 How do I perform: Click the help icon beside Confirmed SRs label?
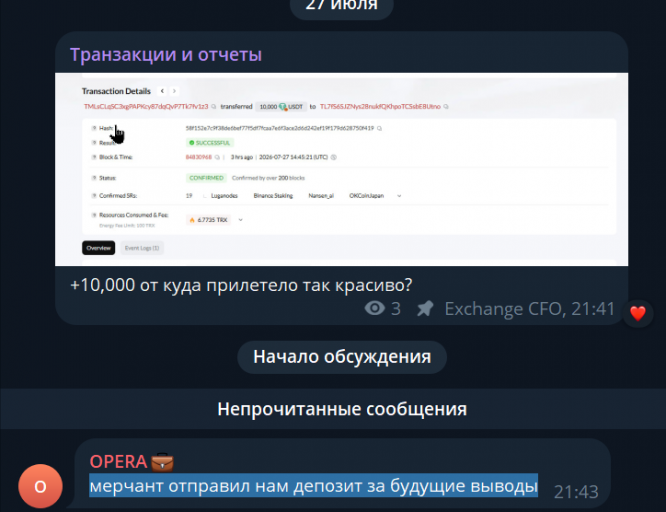click(x=94, y=196)
